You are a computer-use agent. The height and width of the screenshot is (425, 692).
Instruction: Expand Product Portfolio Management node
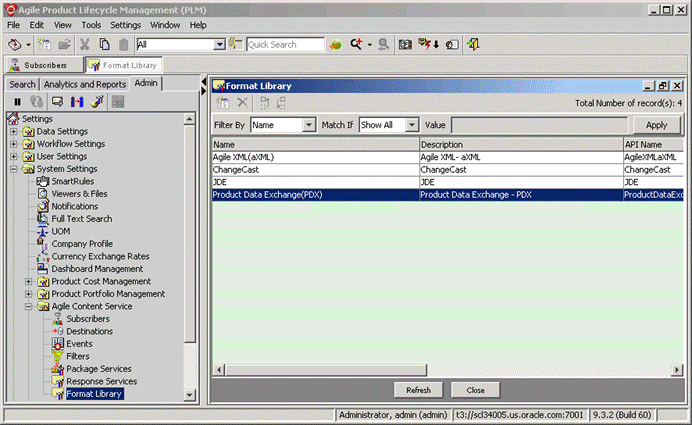(28, 293)
